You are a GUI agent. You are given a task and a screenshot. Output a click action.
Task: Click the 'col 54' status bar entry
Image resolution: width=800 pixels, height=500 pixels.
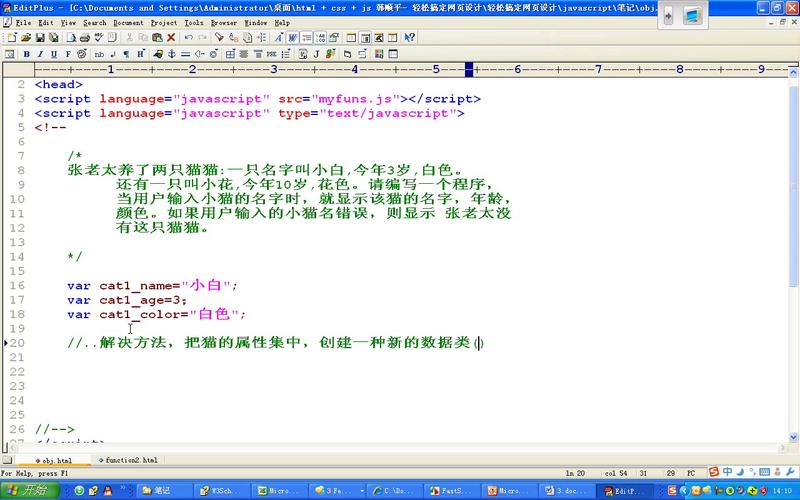click(x=616, y=473)
